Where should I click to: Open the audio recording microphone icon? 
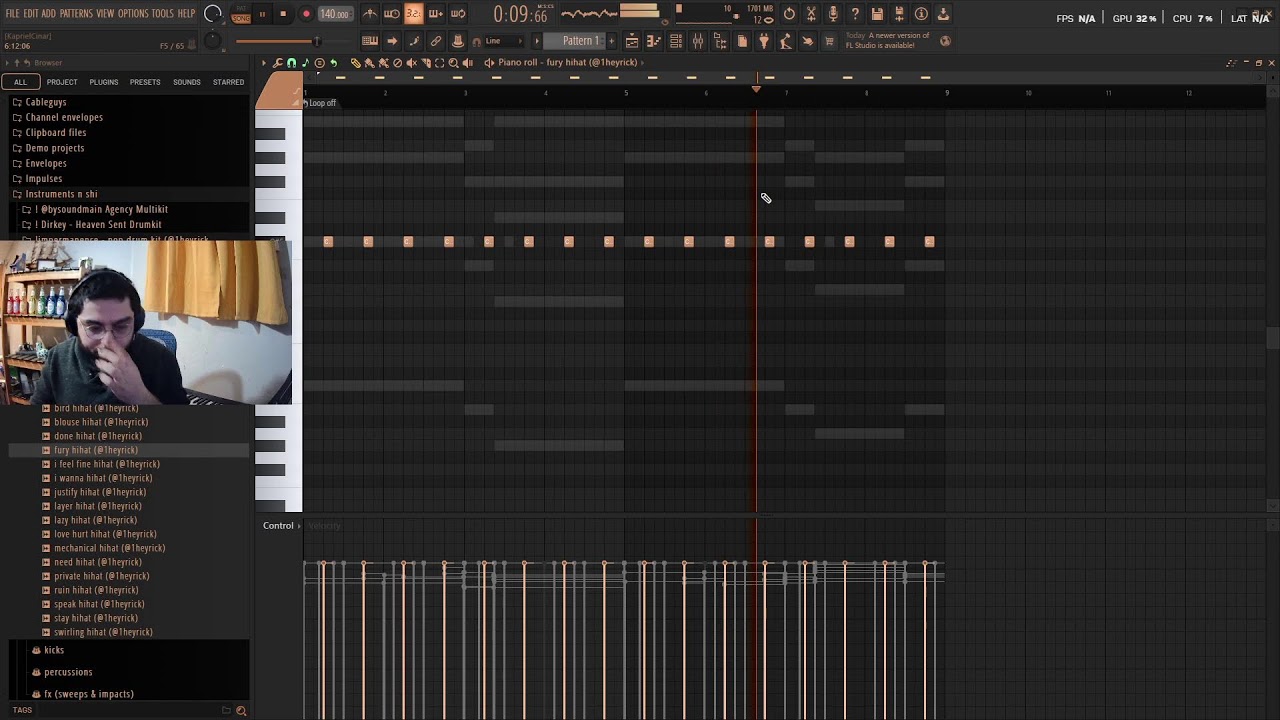[833, 14]
